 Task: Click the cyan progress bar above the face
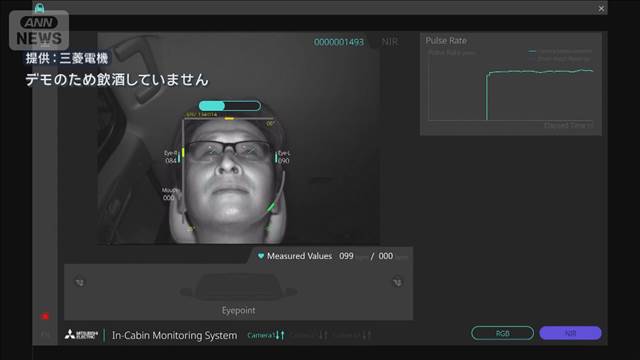pyautogui.click(x=229, y=106)
